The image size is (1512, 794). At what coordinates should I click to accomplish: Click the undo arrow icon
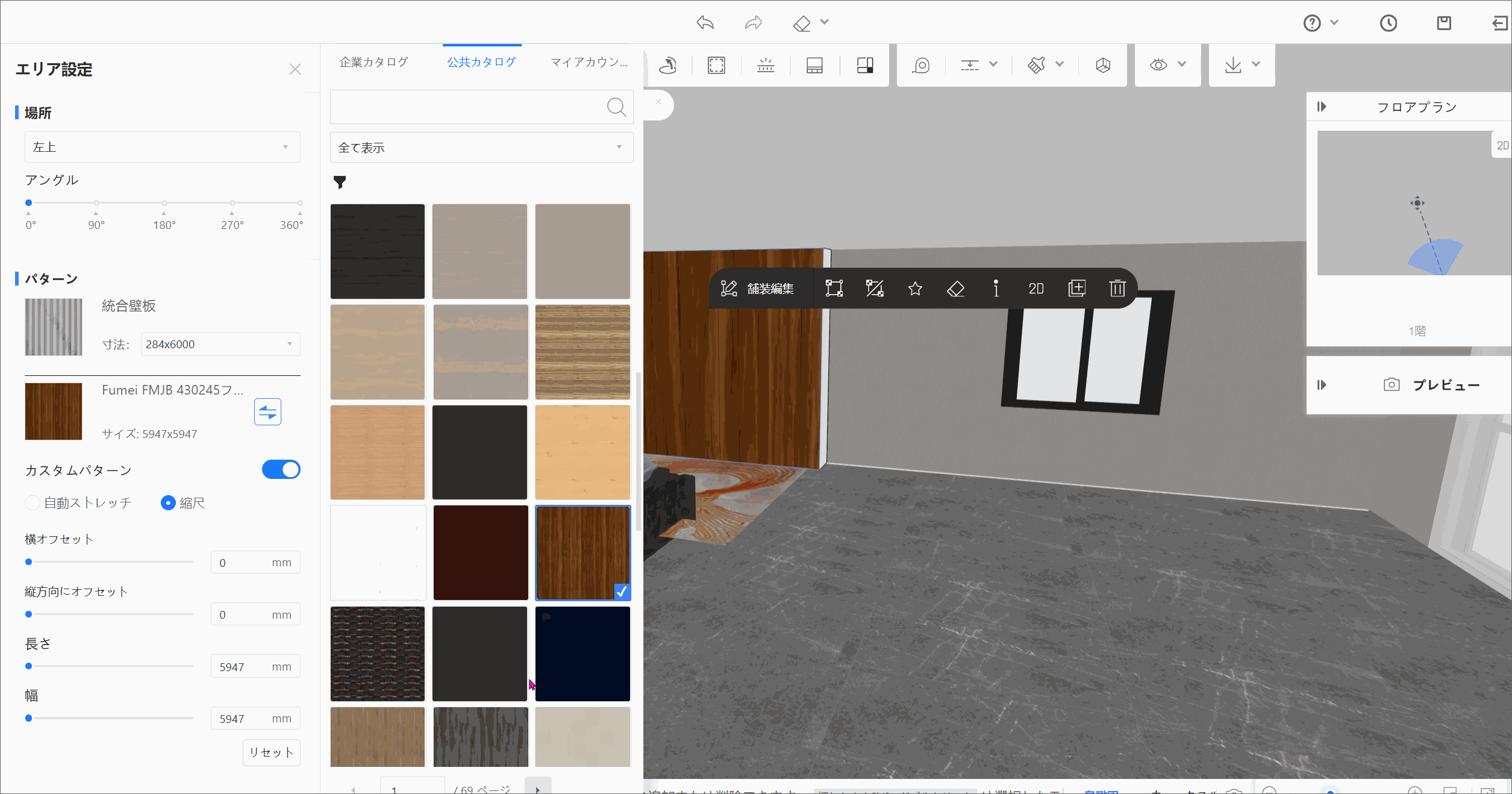tap(705, 23)
